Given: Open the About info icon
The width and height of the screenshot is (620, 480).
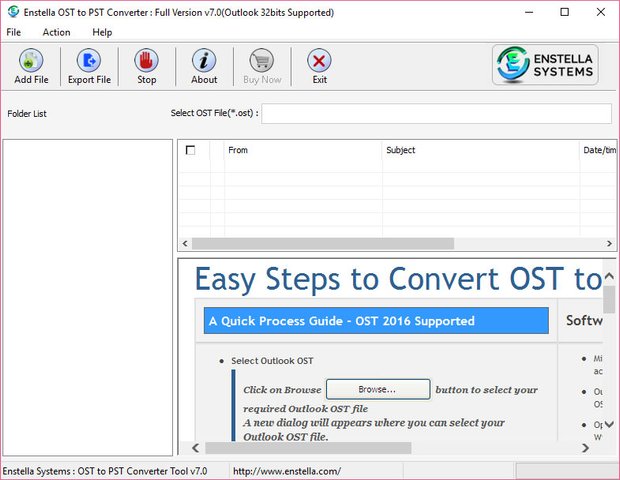Looking at the screenshot, I should pos(204,60).
